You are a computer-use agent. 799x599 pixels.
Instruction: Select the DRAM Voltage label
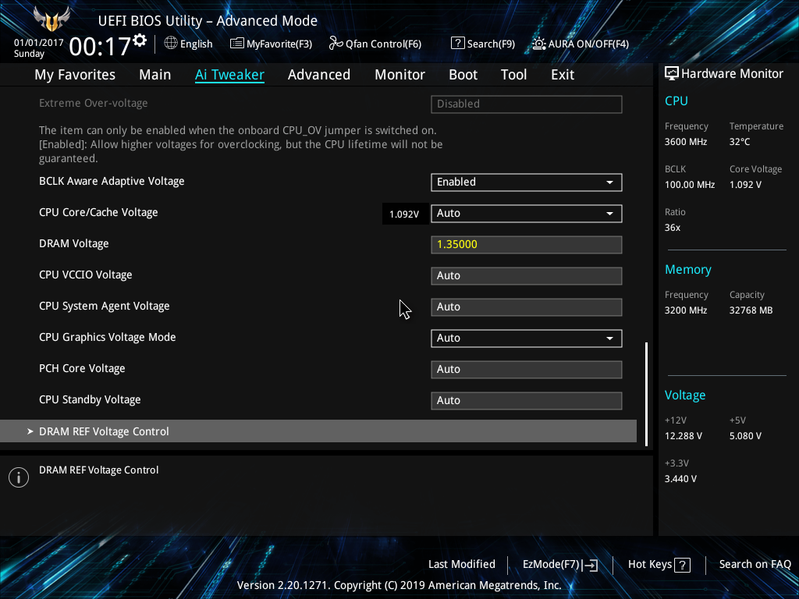[74, 243]
